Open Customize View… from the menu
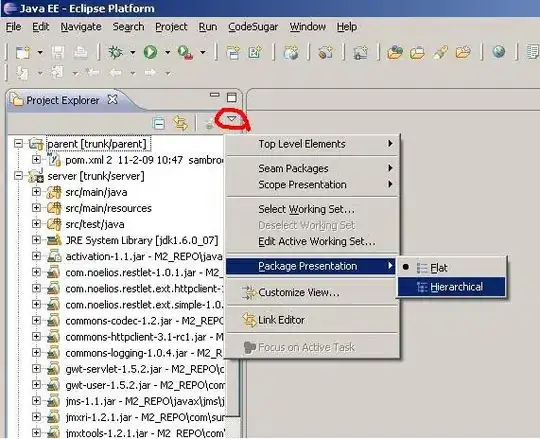This screenshot has width=540, height=439. (312, 293)
